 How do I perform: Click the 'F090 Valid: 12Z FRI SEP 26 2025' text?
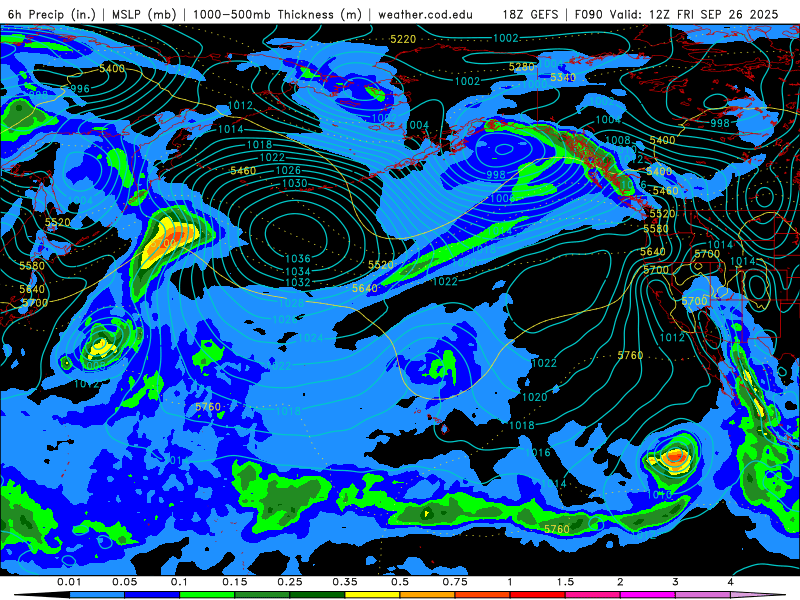(x=677, y=14)
